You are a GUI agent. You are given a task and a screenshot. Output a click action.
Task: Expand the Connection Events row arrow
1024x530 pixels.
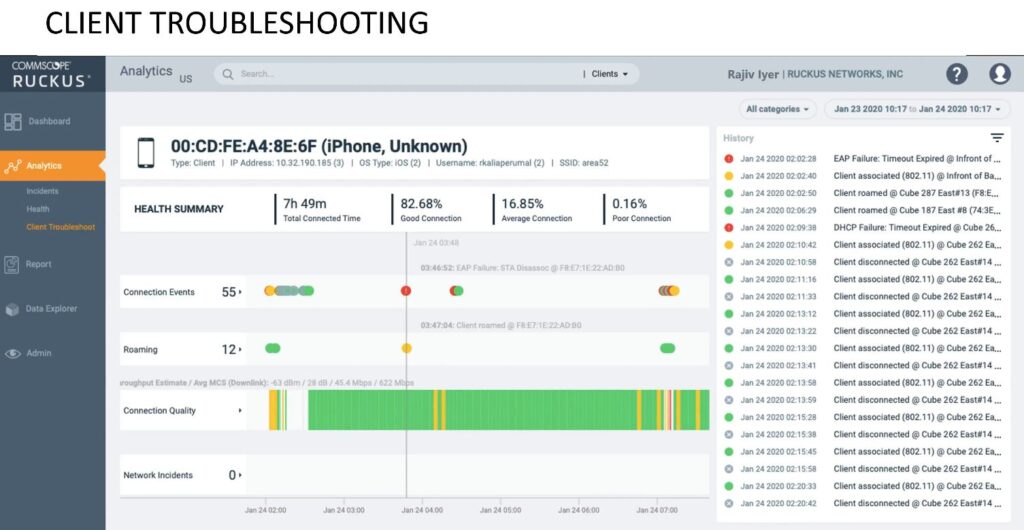tap(240, 292)
